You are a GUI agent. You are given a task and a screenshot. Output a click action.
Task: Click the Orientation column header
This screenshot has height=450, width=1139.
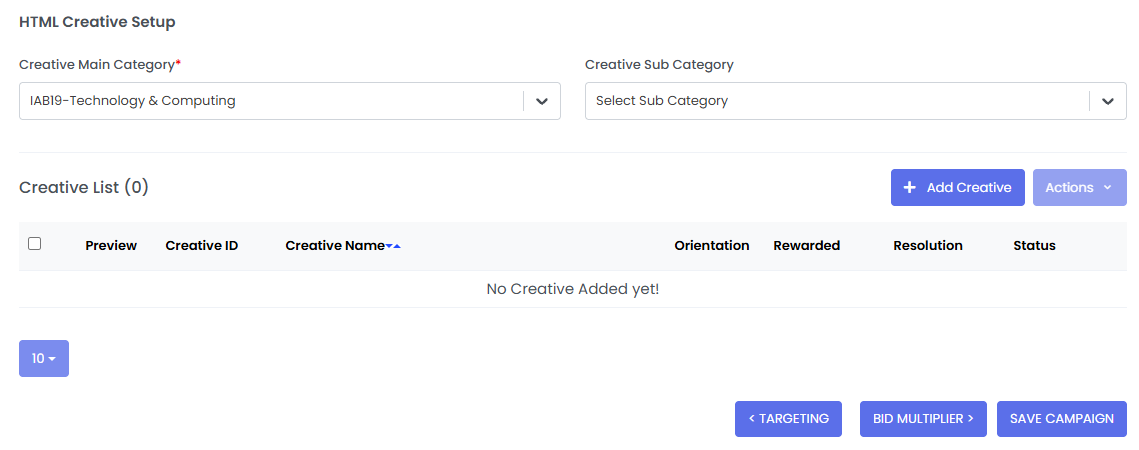click(x=712, y=246)
